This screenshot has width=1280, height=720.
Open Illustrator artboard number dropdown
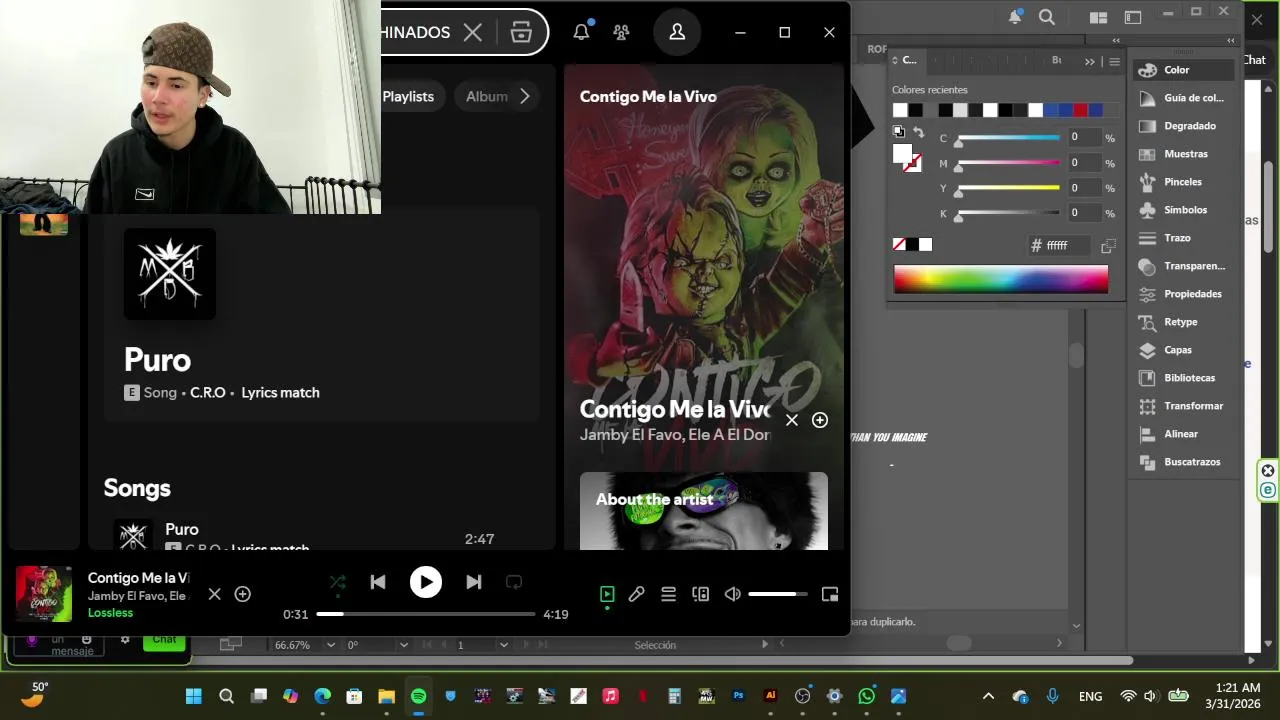pos(503,645)
